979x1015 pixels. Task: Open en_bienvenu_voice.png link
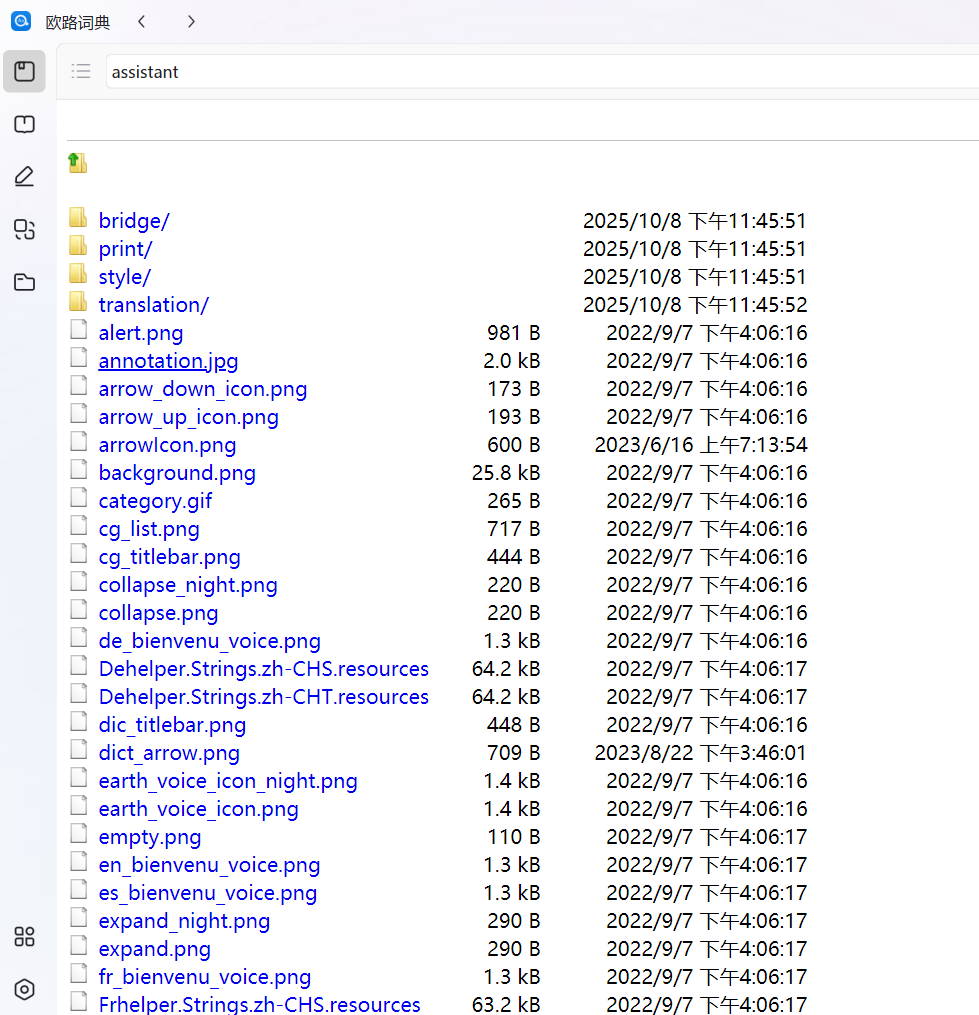tap(210, 865)
